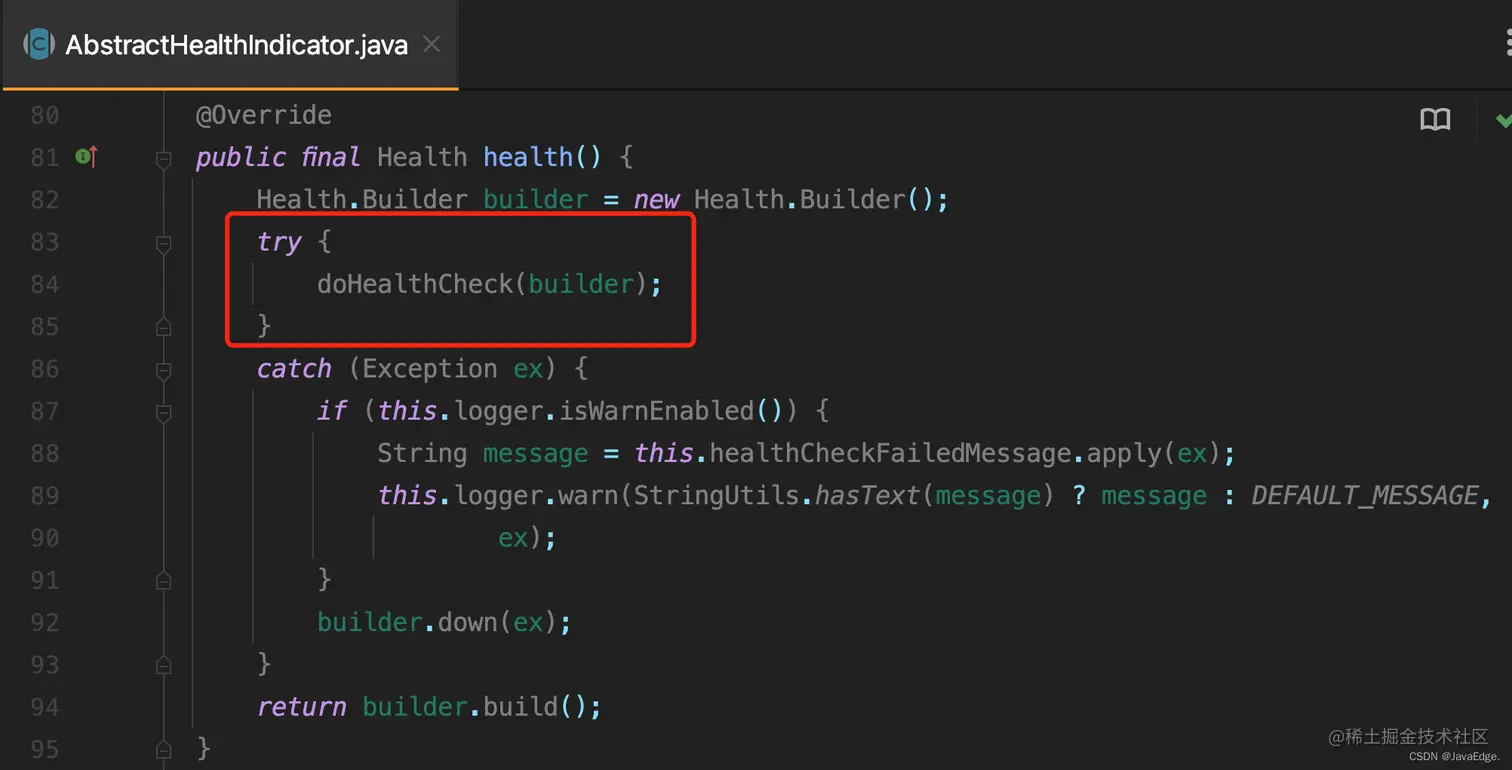Click StringUtils class reference
The image size is (1512, 770).
tap(717, 495)
